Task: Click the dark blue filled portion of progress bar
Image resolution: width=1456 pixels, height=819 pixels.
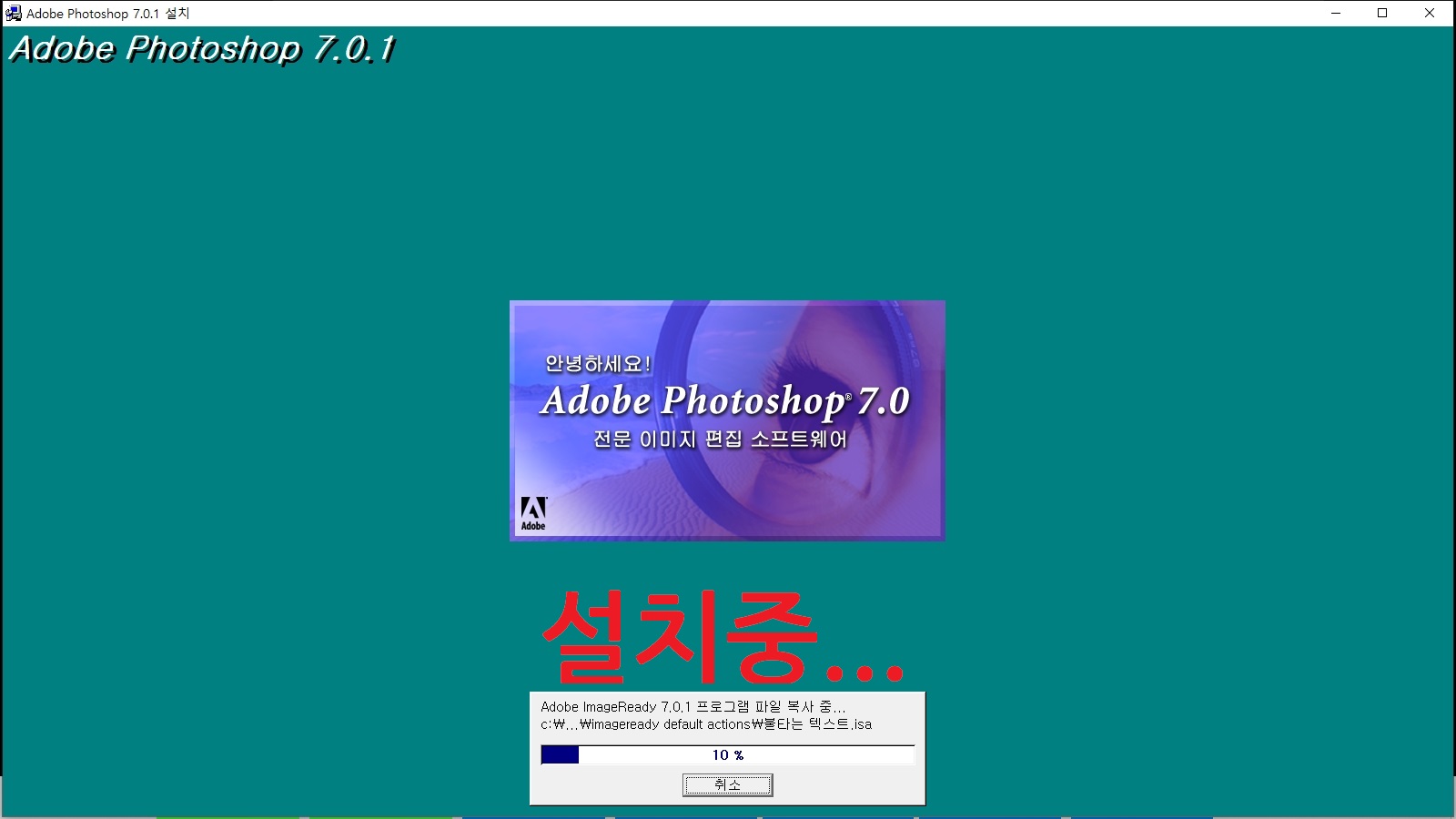Action: pos(561,754)
